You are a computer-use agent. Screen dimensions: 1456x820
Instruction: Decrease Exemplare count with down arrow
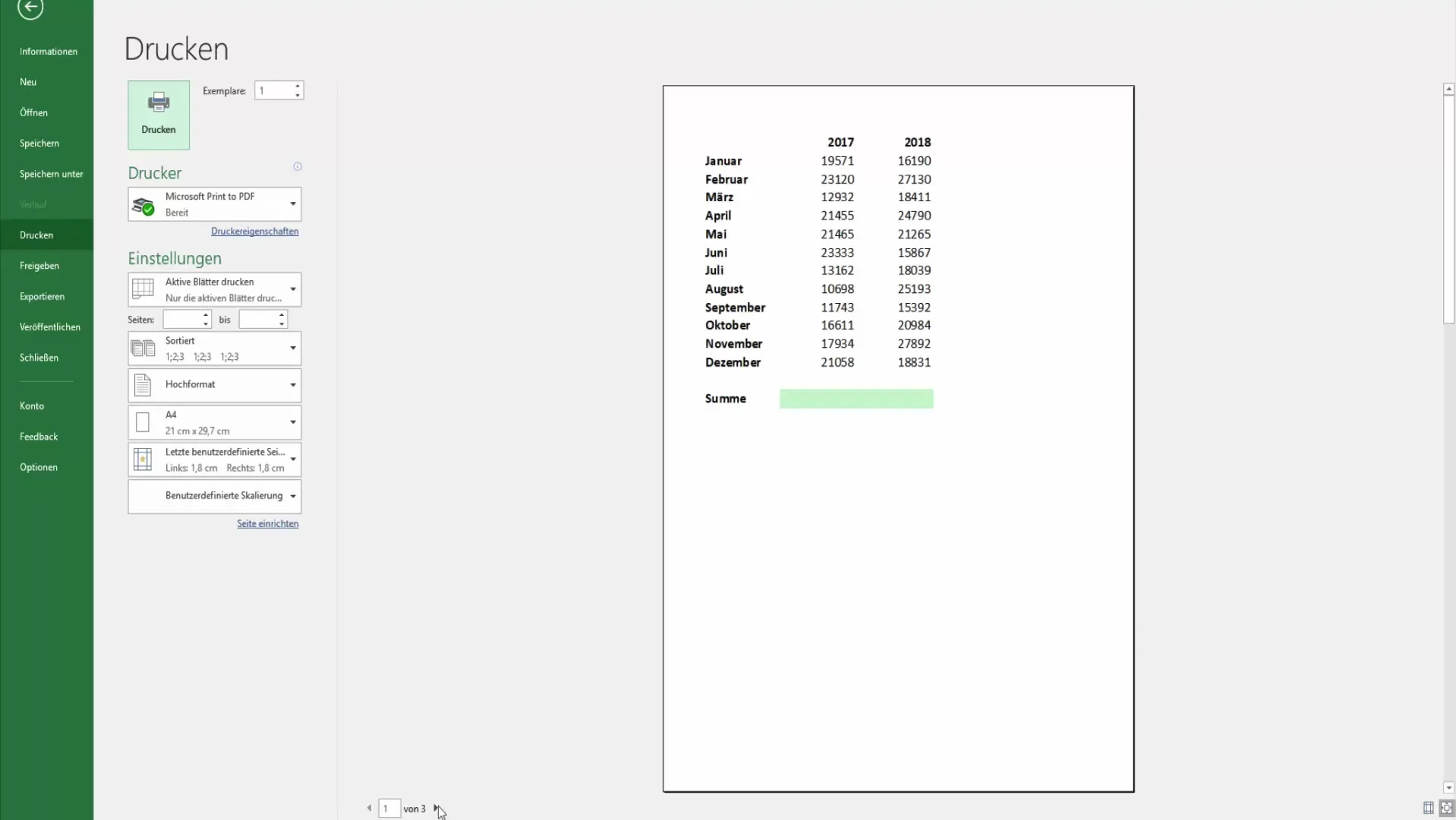tap(298, 95)
